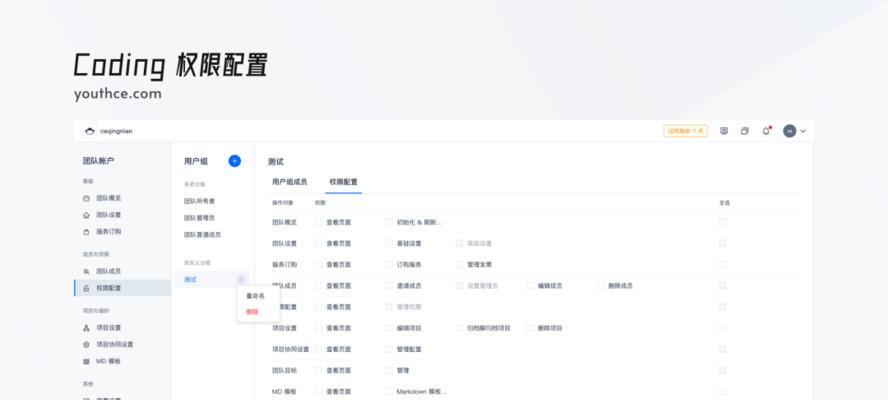Click the user avatar in top bar

point(789,131)
